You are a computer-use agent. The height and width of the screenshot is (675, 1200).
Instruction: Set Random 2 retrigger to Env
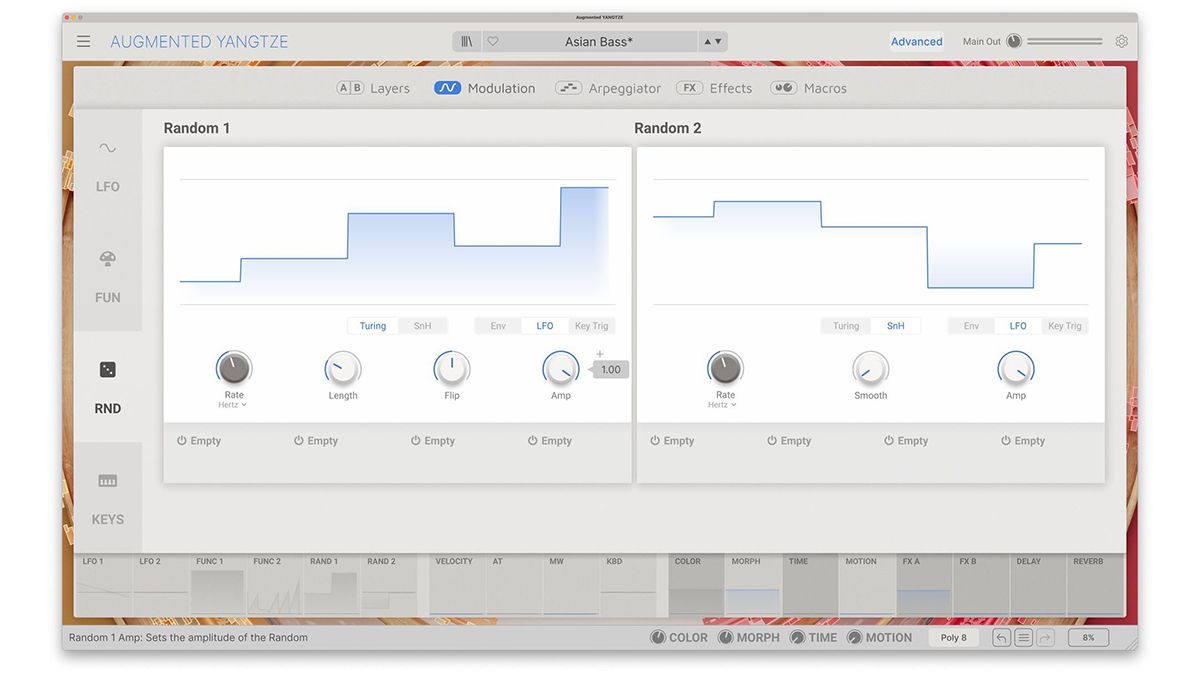pos(971,326)
